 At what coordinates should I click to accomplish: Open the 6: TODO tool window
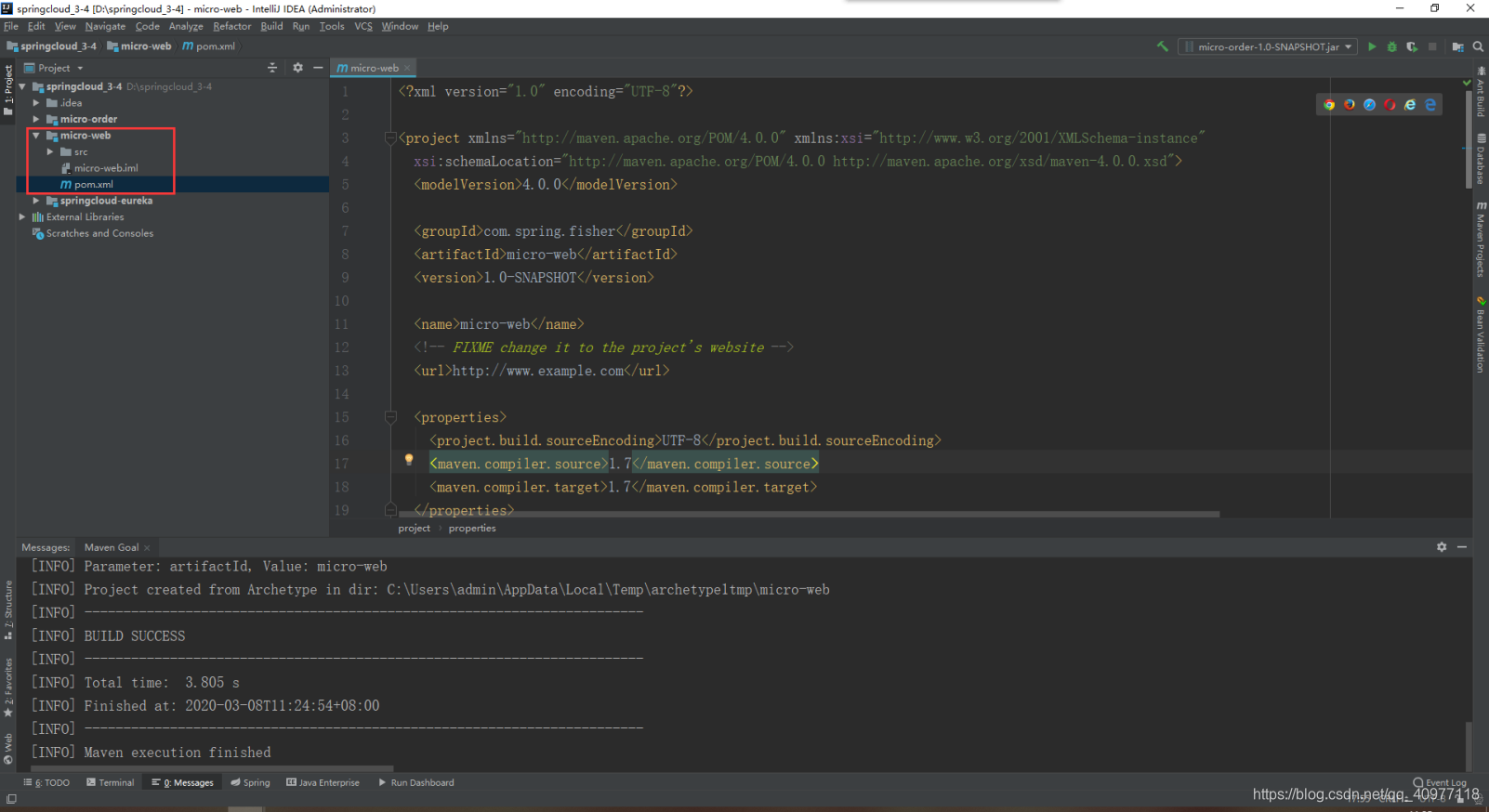click(46, 782)
